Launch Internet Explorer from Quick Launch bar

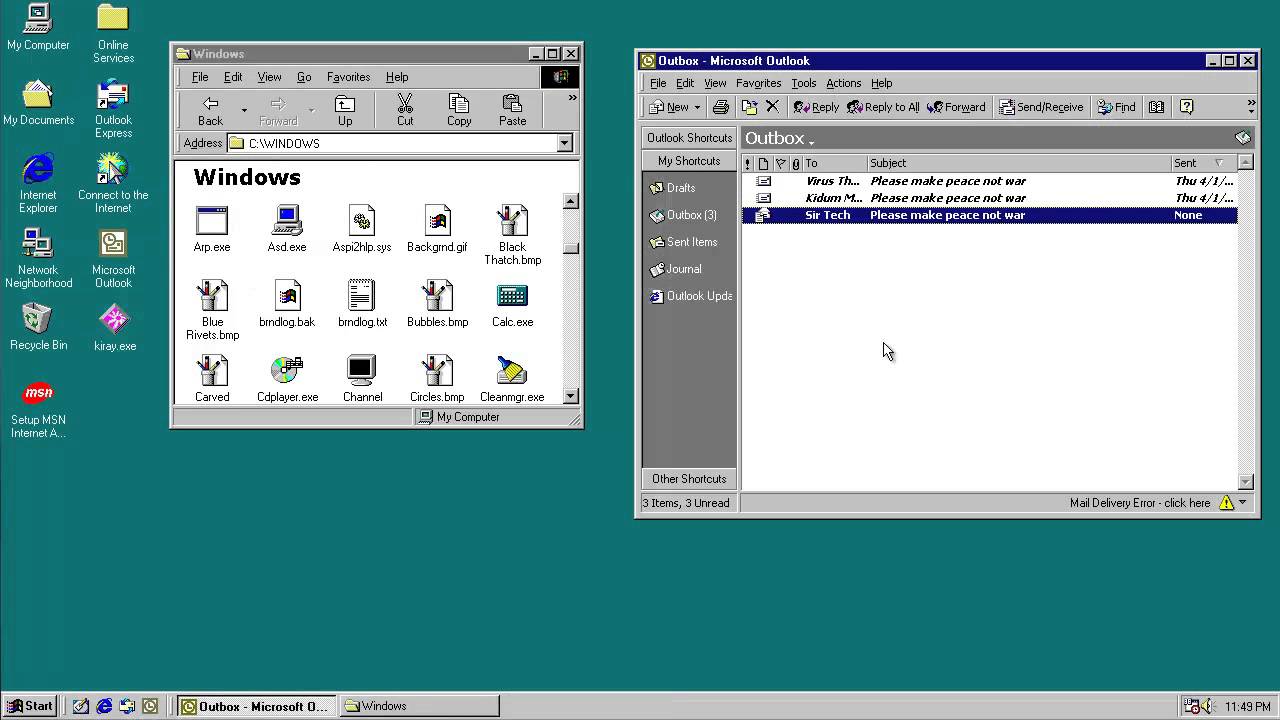click(104, 706)
